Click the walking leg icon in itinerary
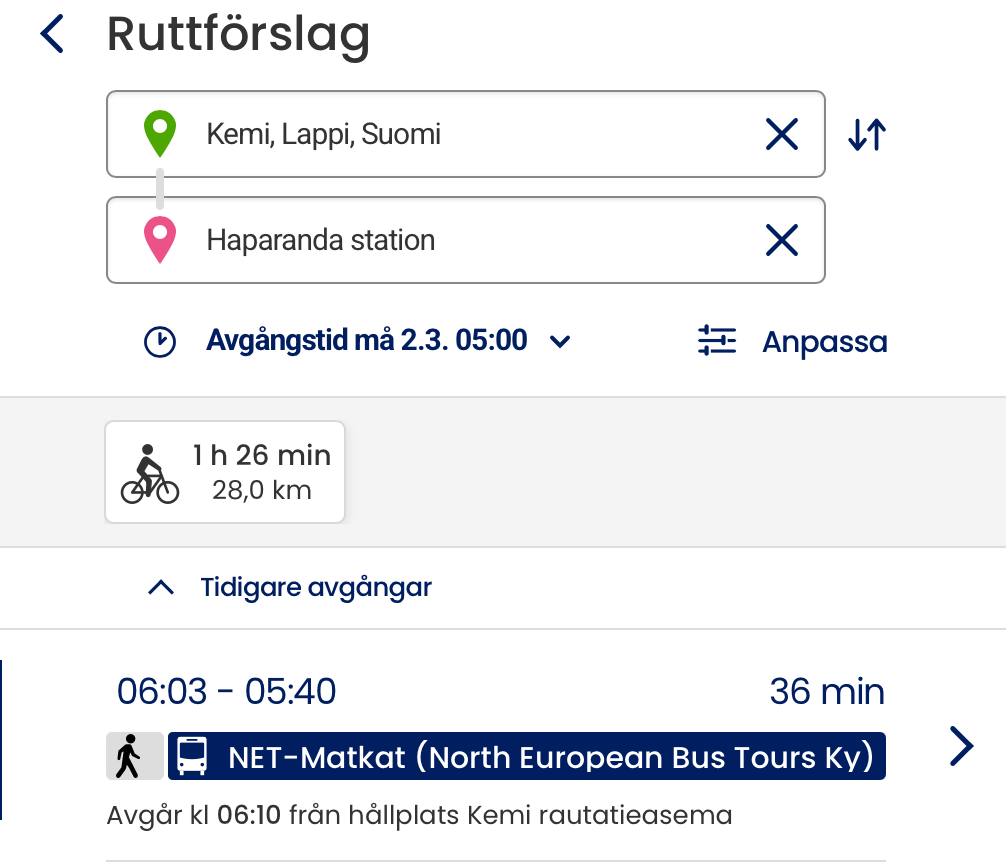The height and width of the screenshot is (866, 1006). 134,756
